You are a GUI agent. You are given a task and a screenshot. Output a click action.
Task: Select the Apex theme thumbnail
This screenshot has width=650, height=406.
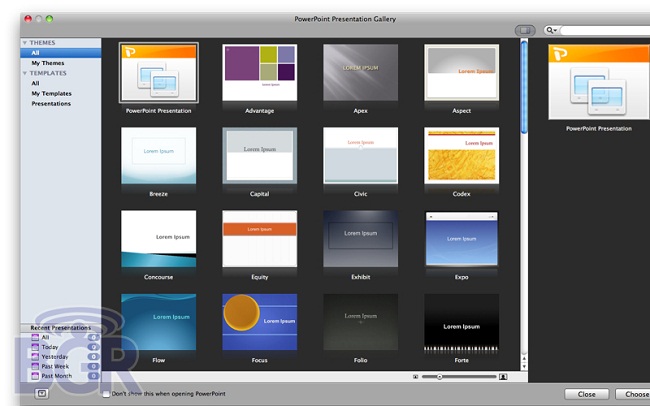click(361, 73)
